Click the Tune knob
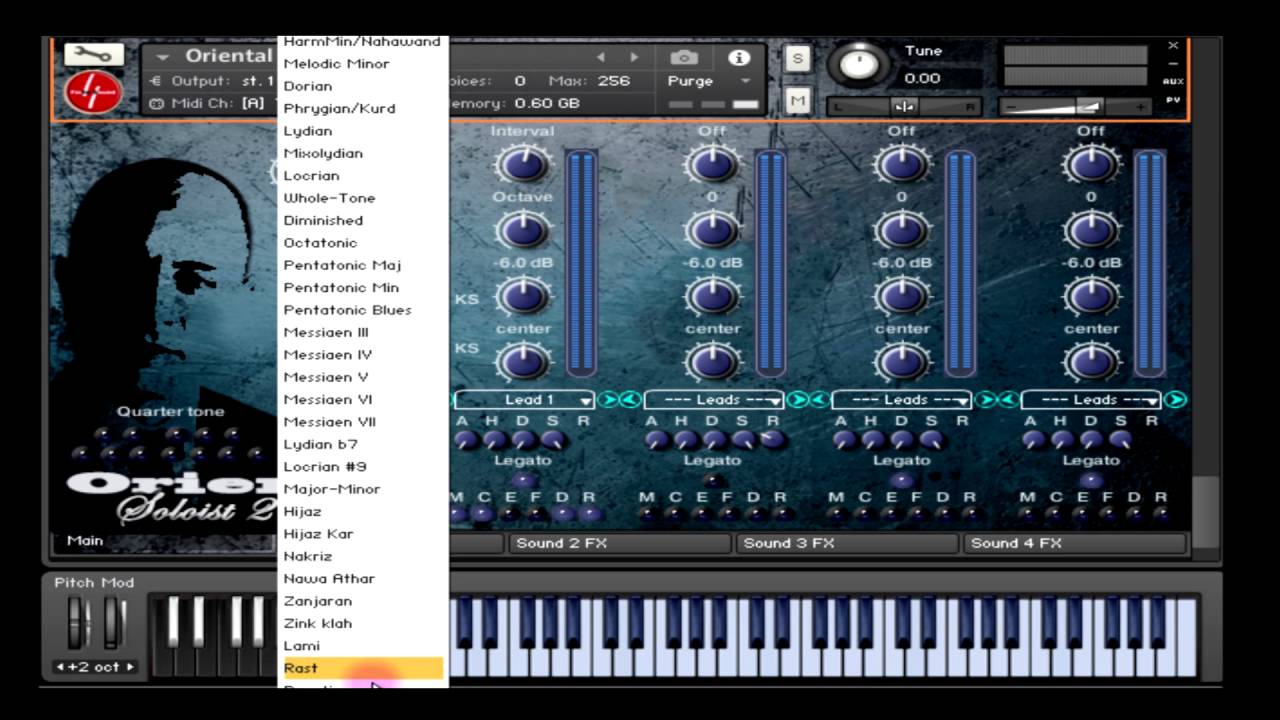Viewport: 1280px width, 720px height. pyautogui.click(x=857, y=64)
